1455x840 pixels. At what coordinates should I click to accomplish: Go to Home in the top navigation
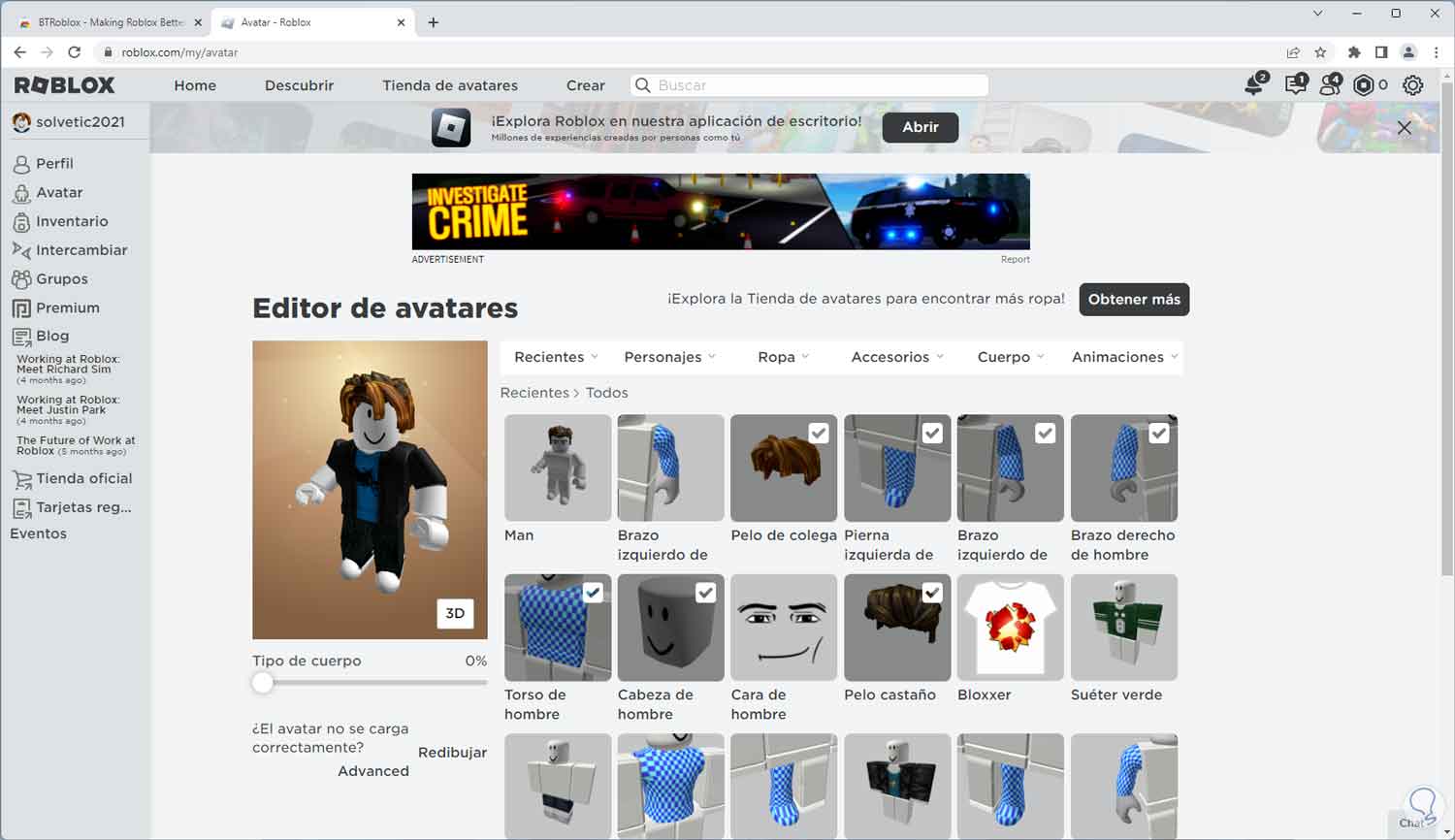[195, 85]
